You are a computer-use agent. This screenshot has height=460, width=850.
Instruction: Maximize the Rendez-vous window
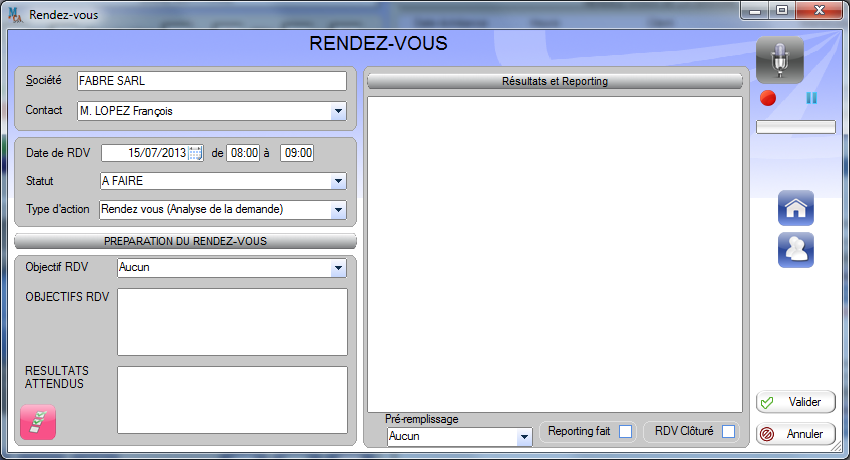pyautogui.click(x=782, y=10)
